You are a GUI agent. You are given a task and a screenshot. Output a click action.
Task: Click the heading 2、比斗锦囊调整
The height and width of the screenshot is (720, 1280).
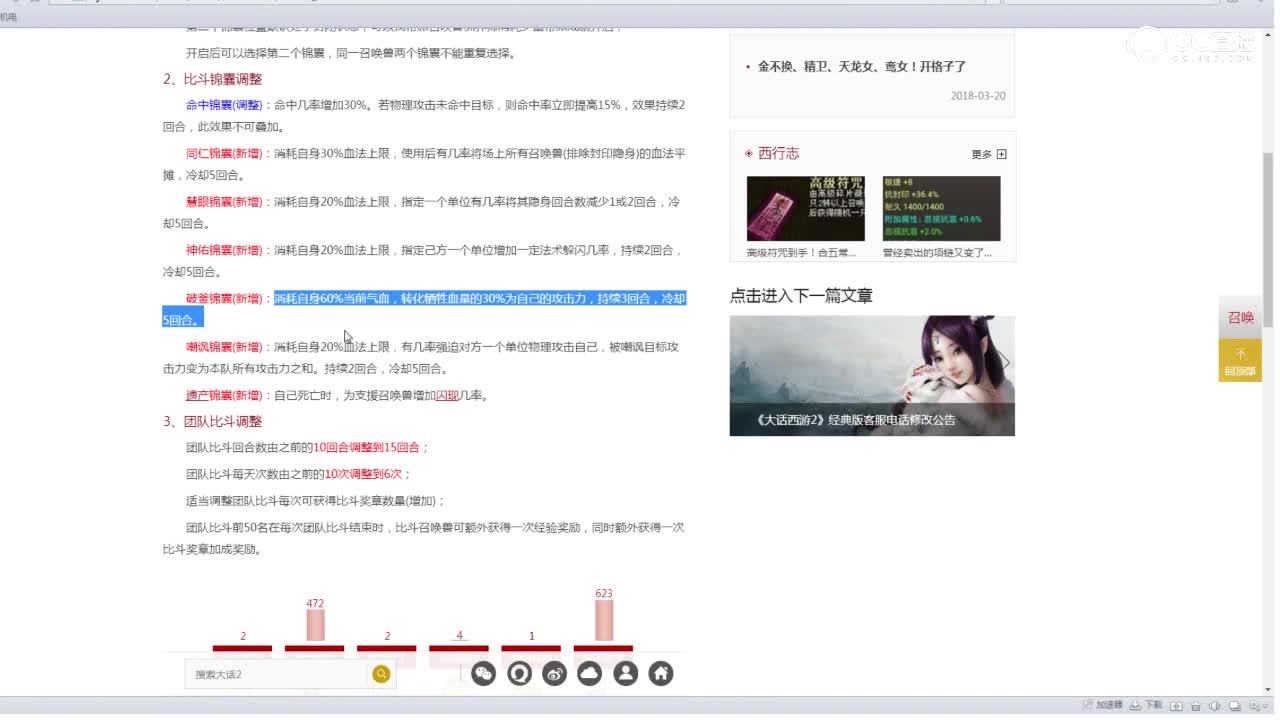pyautogui.click(x=213, y=79)
